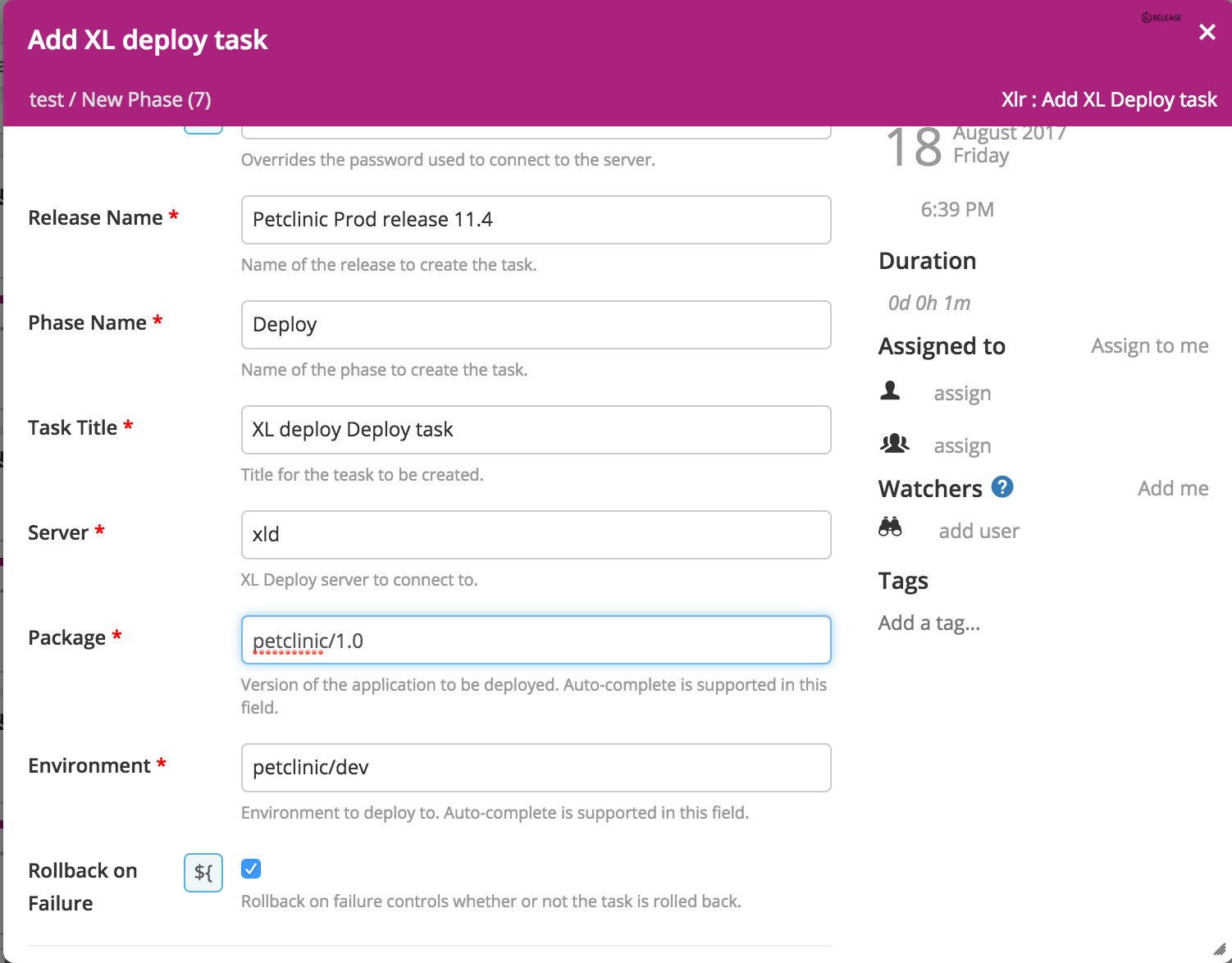
Task: Open the Watchers help question mark
Action: [1002, 487]
